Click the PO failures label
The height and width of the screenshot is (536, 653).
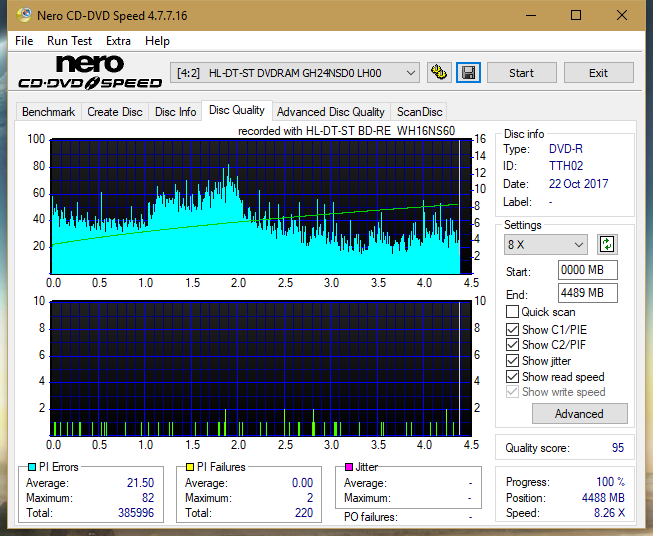coord(371,517)
